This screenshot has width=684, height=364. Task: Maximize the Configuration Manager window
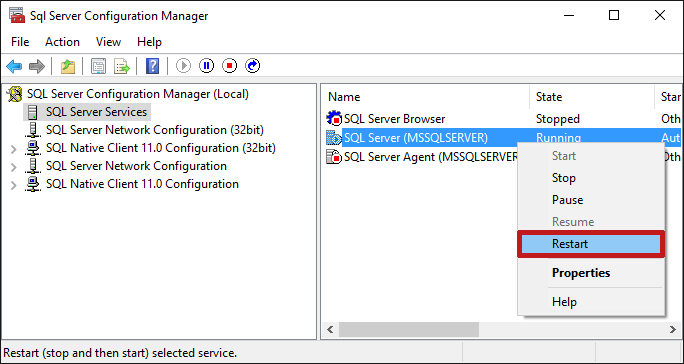(614, 15)
